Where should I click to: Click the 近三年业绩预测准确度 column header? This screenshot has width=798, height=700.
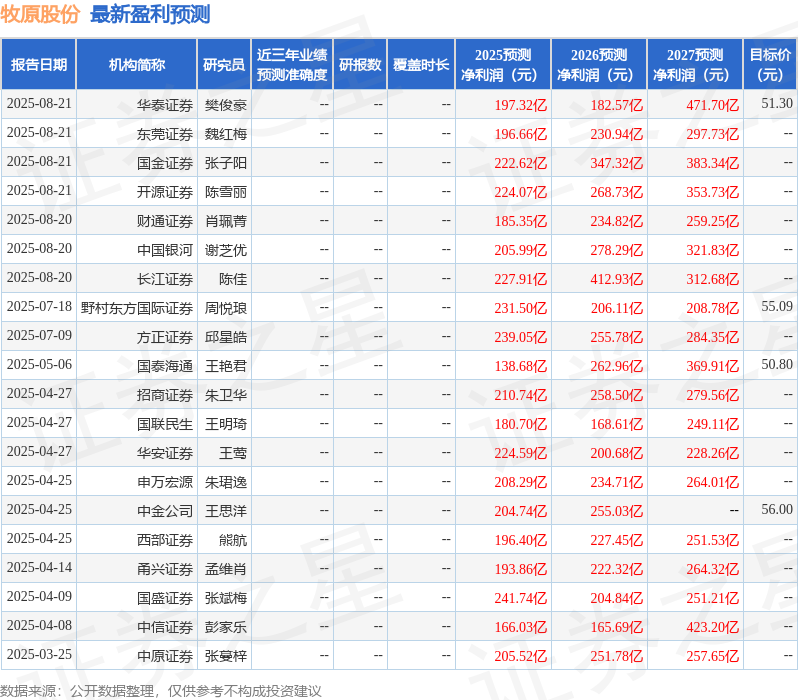tap(292, 65)
